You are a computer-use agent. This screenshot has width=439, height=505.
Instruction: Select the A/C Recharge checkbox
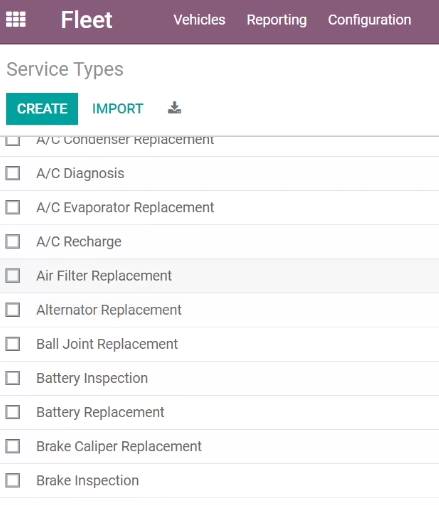click(x=13, y=241)
